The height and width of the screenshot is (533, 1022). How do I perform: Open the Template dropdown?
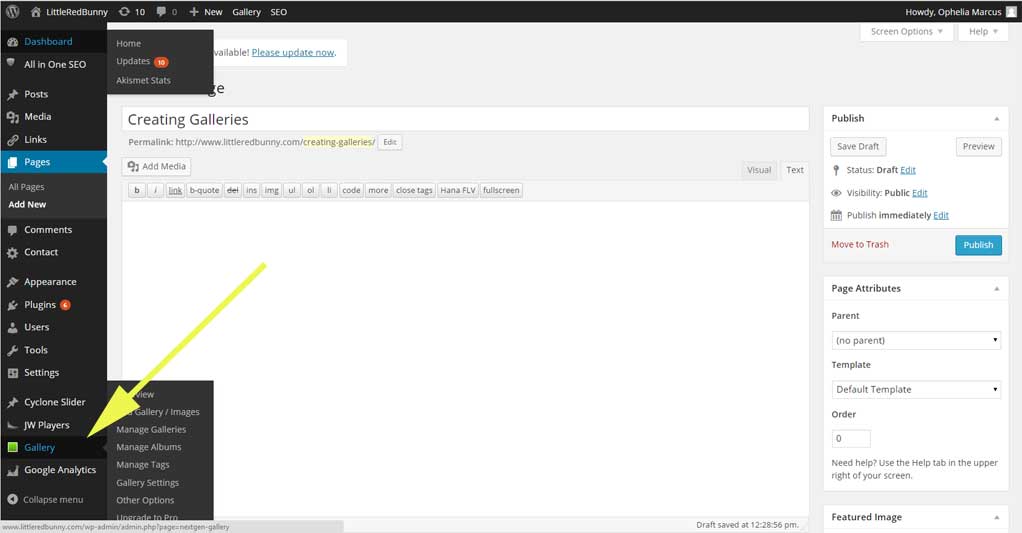pyautogui.click(x=916, y=389)
